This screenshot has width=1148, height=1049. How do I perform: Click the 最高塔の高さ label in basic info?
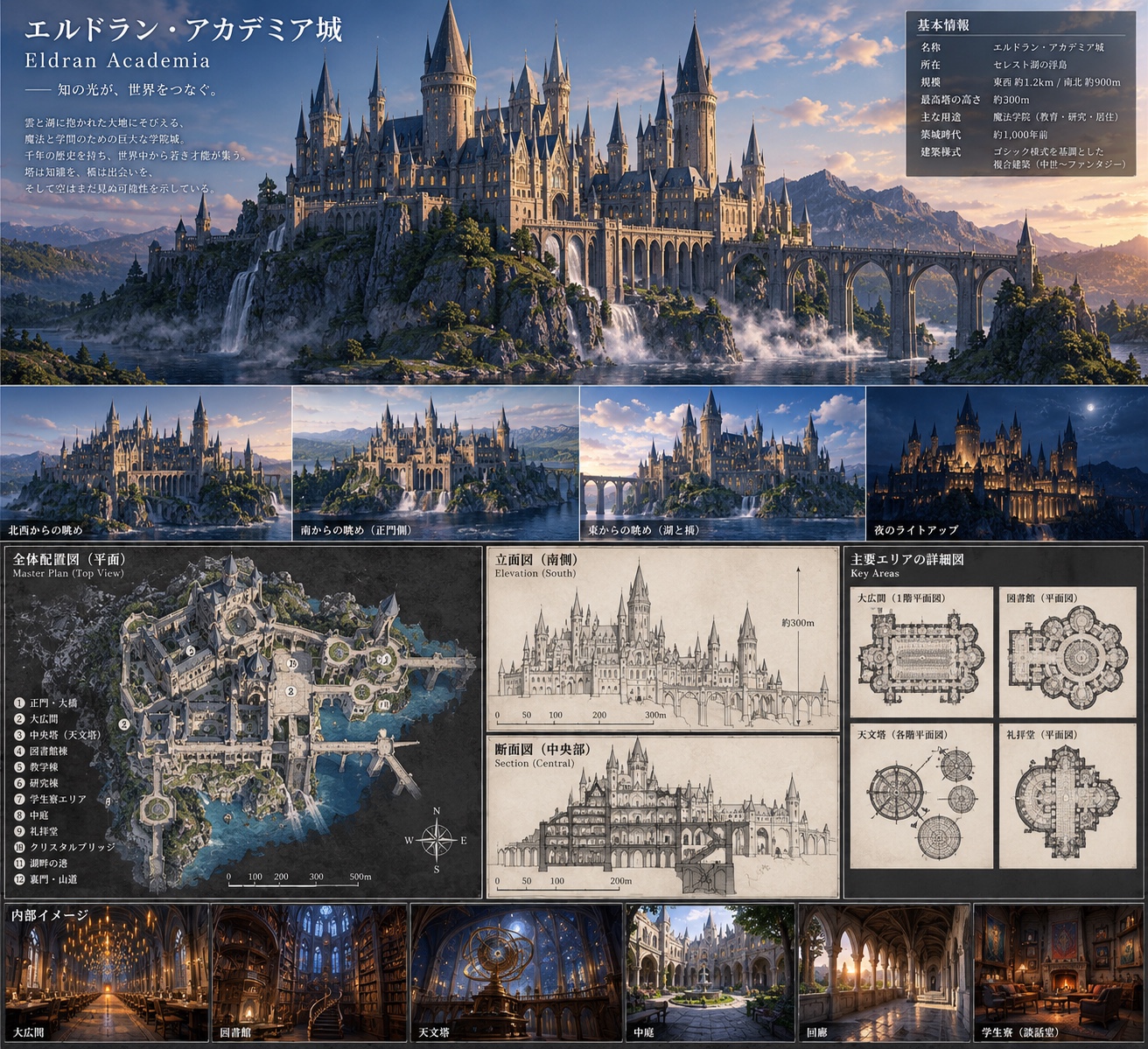click(x=950, y=100)
